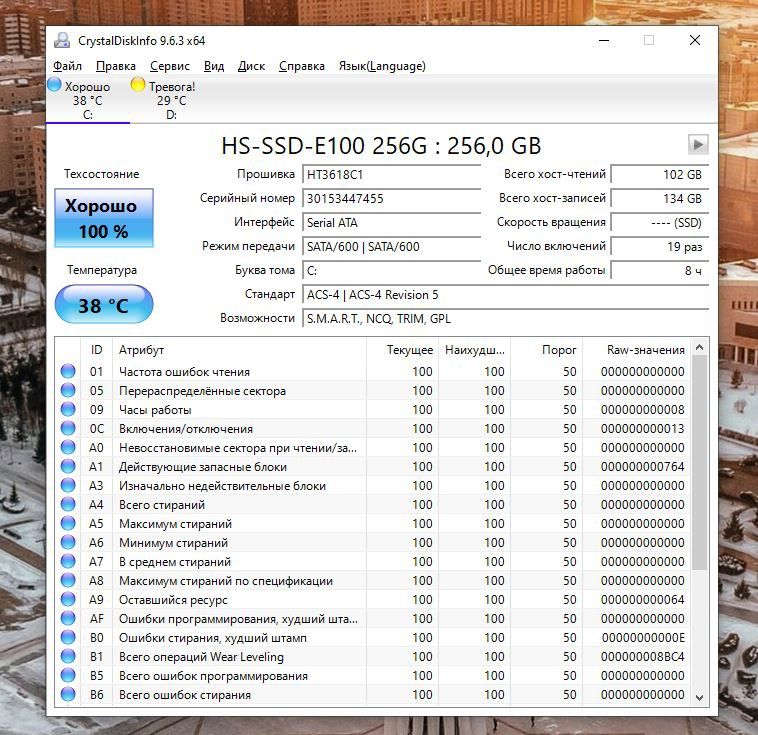The height and width of the screenshot is (735, 758).
Task: Click the host writes value 134 GB
Action: point(659,199)
